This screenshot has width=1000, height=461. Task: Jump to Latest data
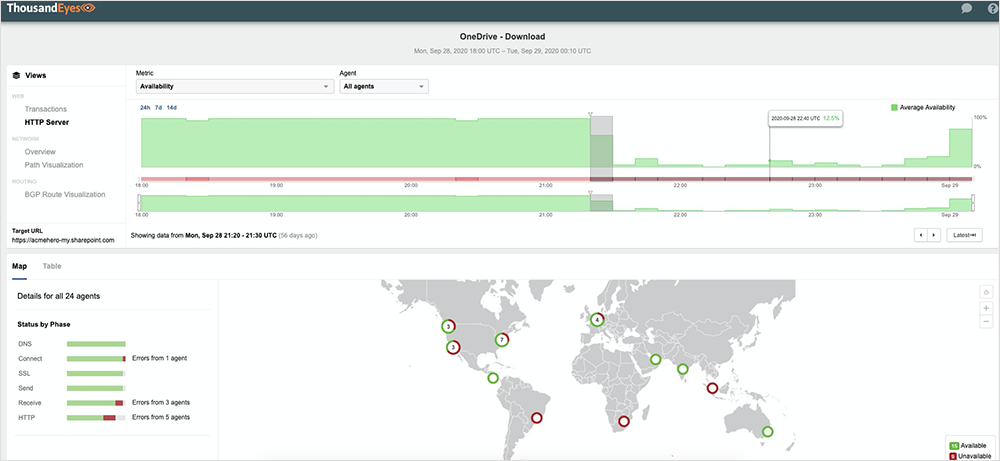click(x=963, y=234)
